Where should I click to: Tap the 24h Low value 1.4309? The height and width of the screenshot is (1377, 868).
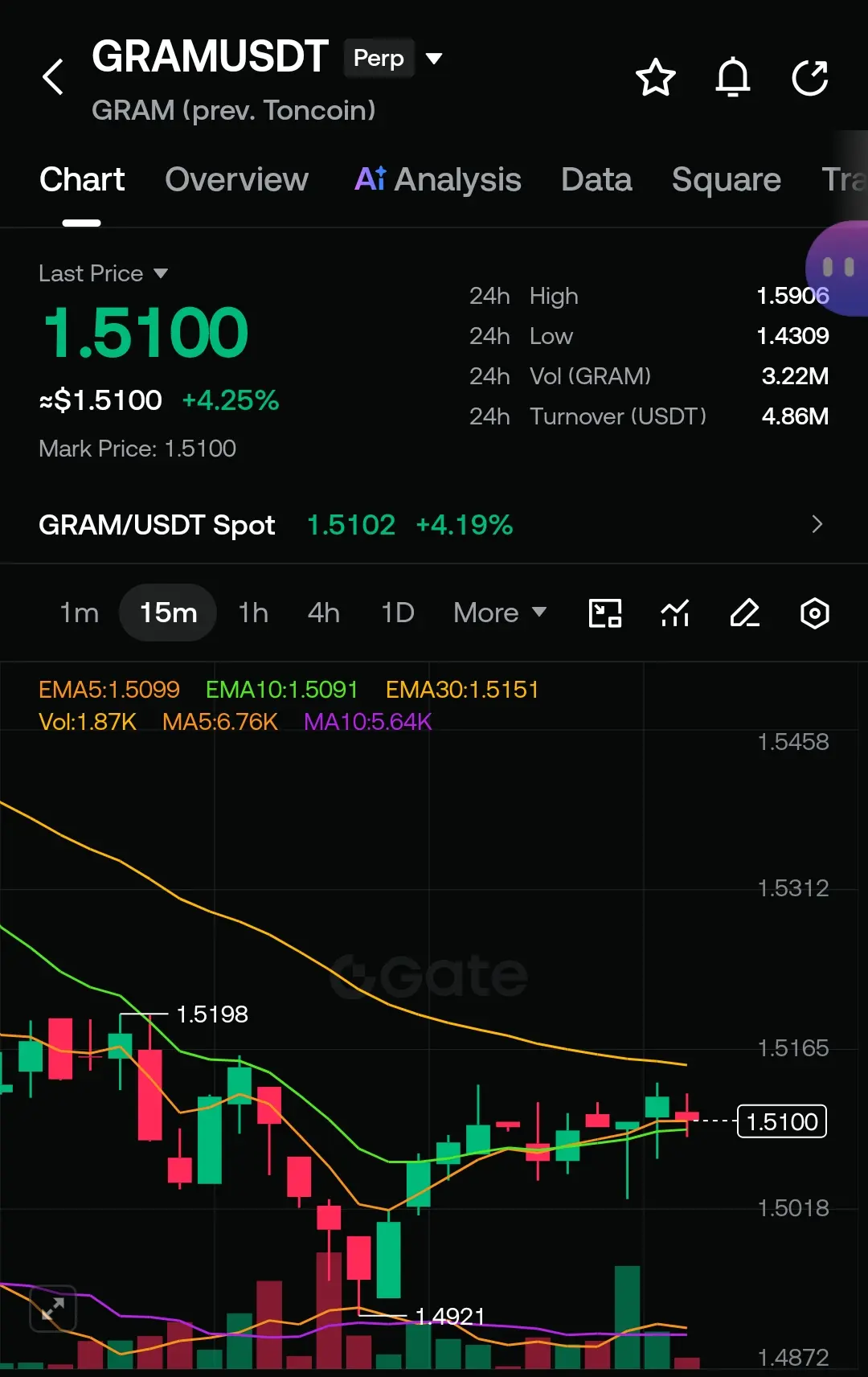(792, 336)
